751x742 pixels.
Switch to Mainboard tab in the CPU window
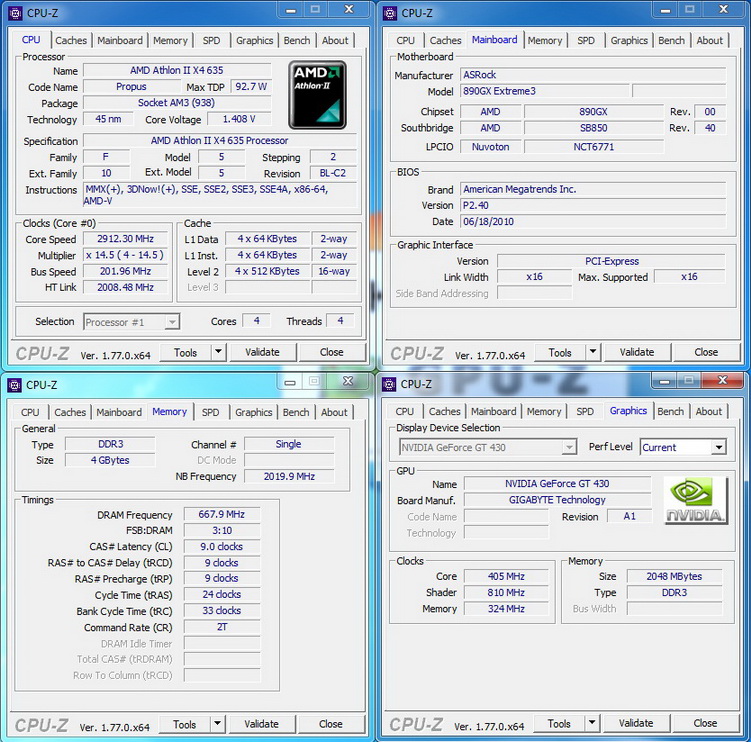coord(120,41)
